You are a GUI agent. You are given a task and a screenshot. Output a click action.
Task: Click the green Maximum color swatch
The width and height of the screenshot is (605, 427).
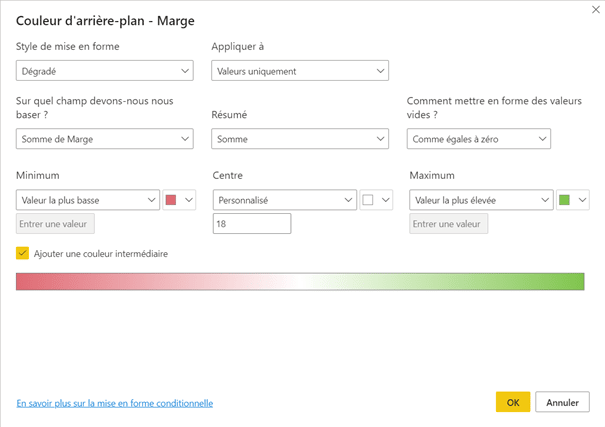564,200
